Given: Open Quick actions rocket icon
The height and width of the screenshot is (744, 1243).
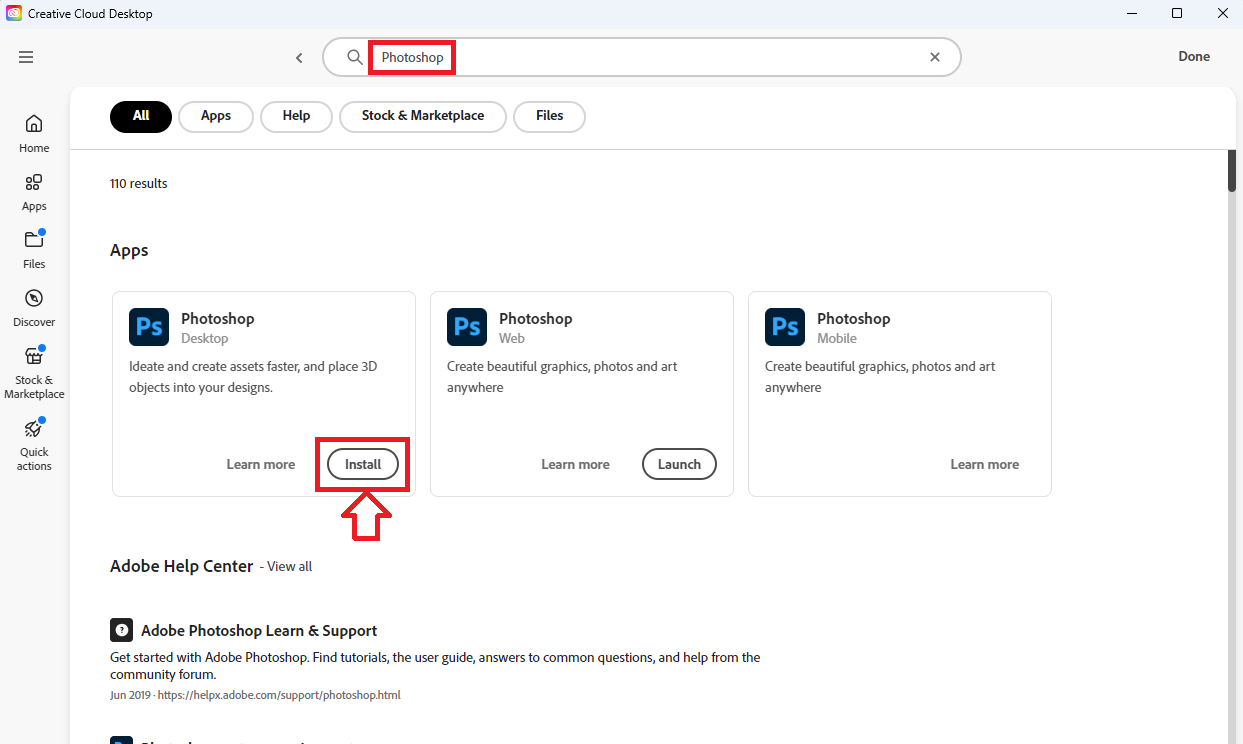Looking at the screenshot, I should pyautogui.click(x=34, y=428).
